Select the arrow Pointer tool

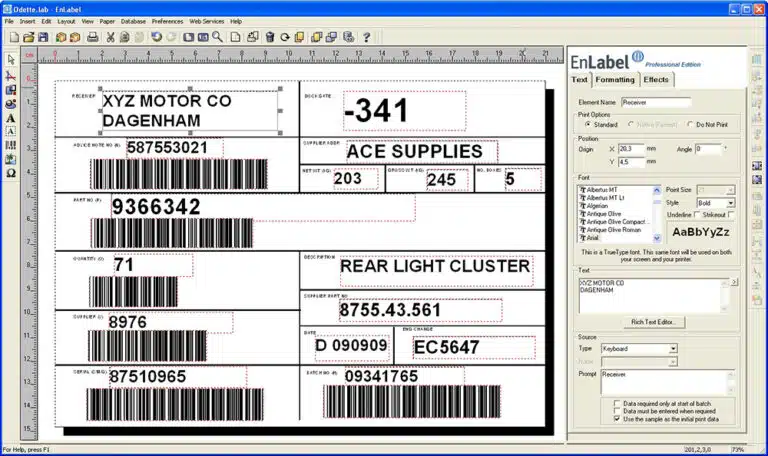(11, 60)
